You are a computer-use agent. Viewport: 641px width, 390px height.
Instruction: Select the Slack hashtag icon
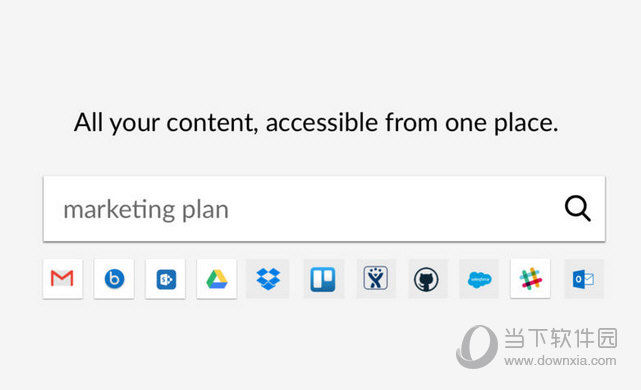(530, 279)
